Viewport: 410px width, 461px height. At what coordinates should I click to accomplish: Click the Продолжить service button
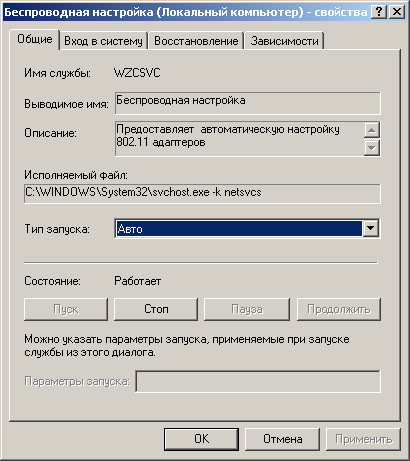pyautogui.click(x=339, y=309)
